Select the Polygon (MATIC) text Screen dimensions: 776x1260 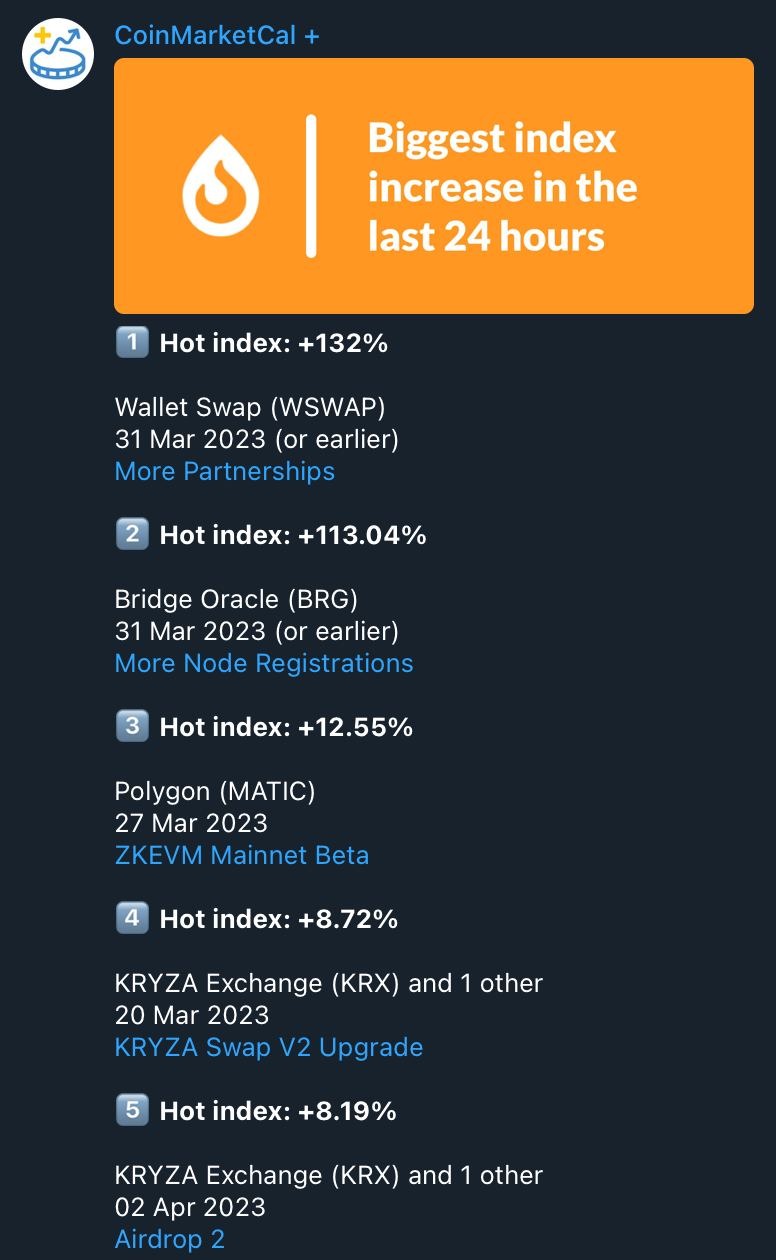click(215, 791)
